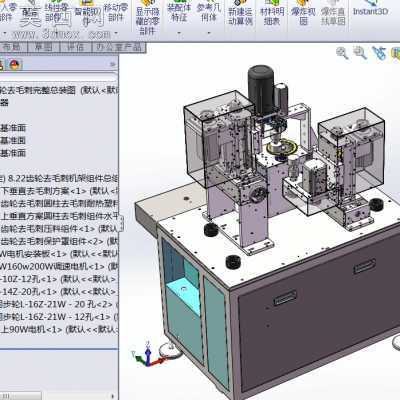Screen dimensions: 400x400
Task: Open Reference Geometry (参考几何体) tool
Action: 209,12
